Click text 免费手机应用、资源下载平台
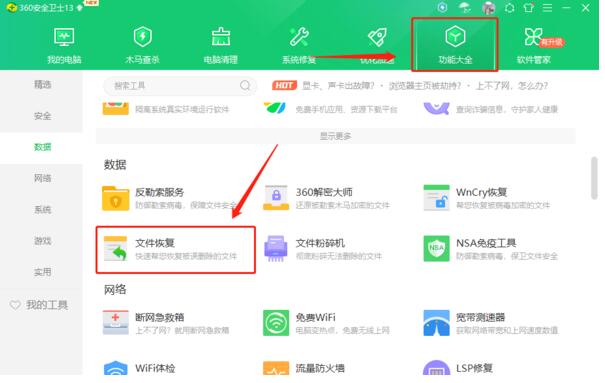This screenshot has height=383, width=605. pos(346,110)
